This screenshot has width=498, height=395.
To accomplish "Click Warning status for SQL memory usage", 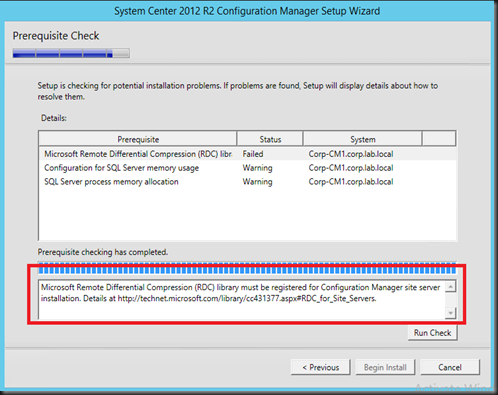I will [x=257, y=168].
